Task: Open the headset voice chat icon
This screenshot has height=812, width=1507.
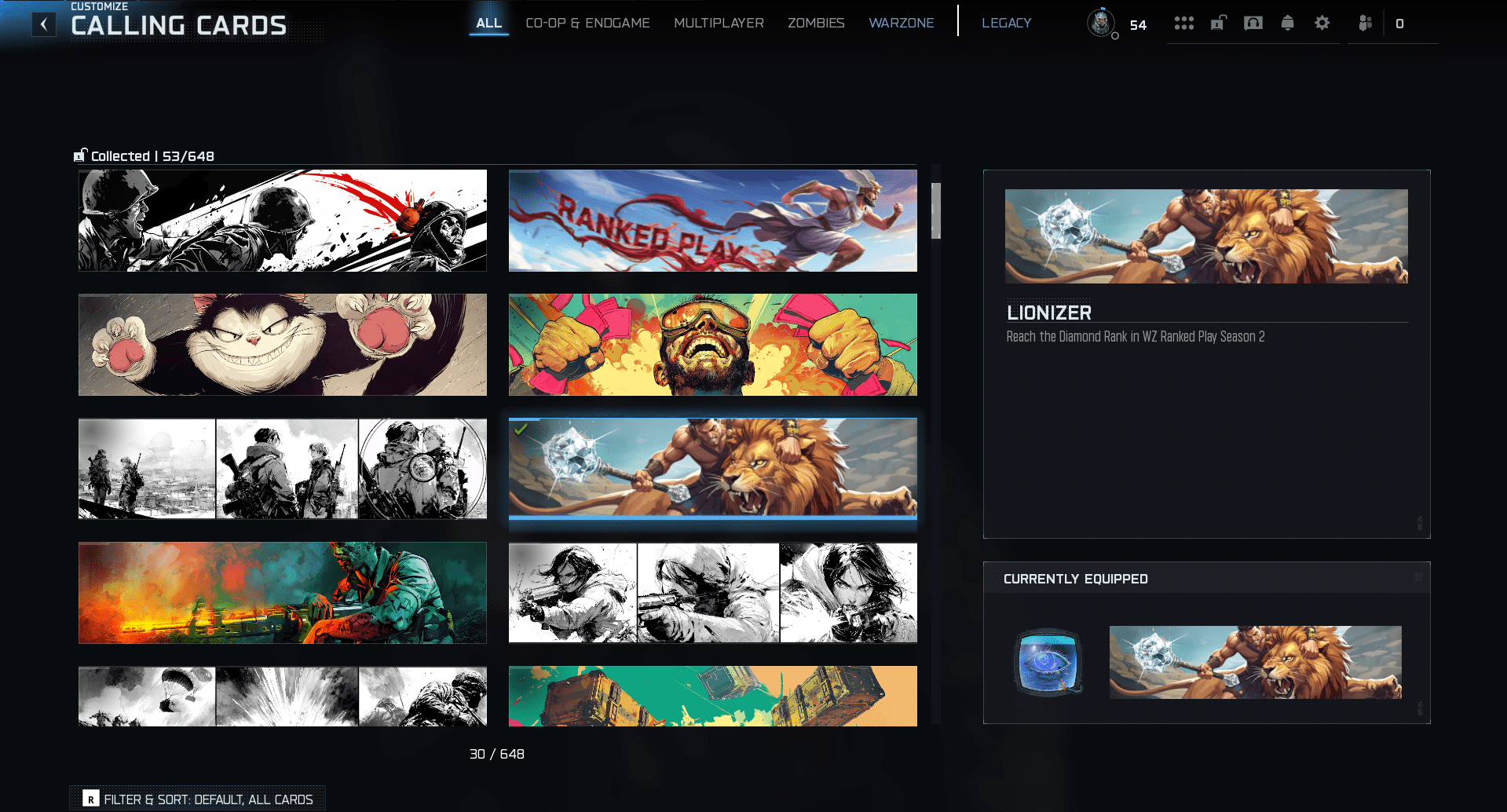Action: pos(1253,24)
